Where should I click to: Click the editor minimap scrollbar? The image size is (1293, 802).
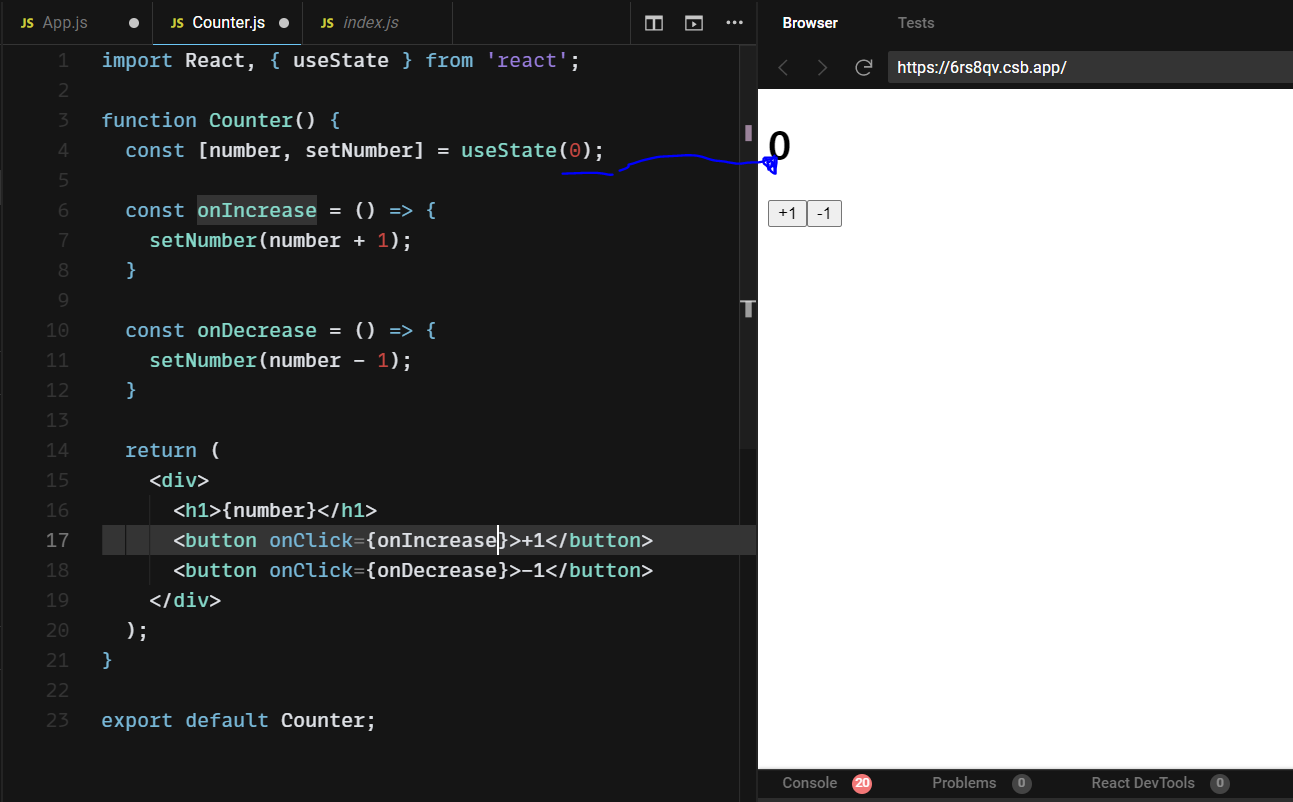748,245
